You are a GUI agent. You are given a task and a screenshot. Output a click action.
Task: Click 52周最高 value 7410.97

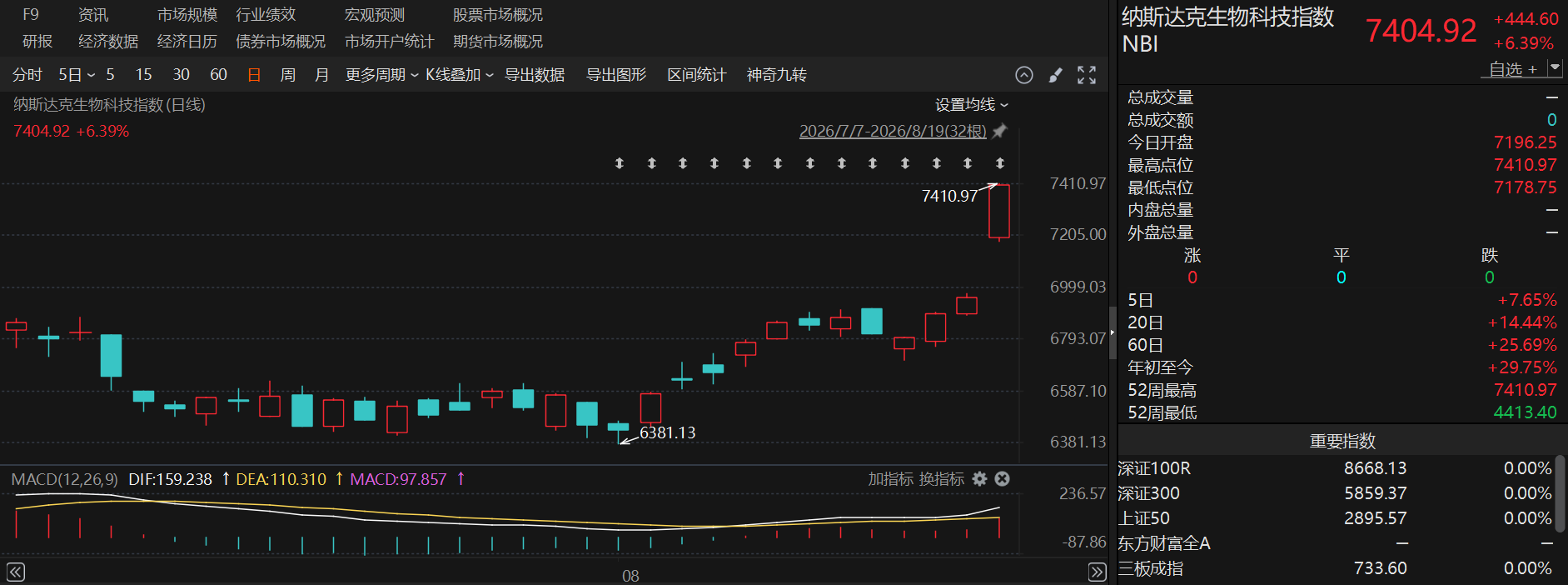pyautogui.click(x=1525, y=390)
